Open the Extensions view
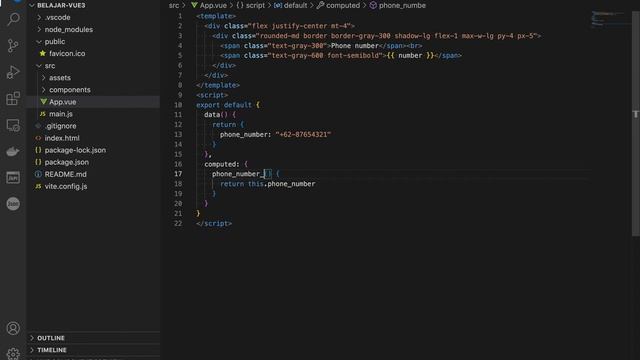This screenshot has width=640, height=360. tap(13, 98)
